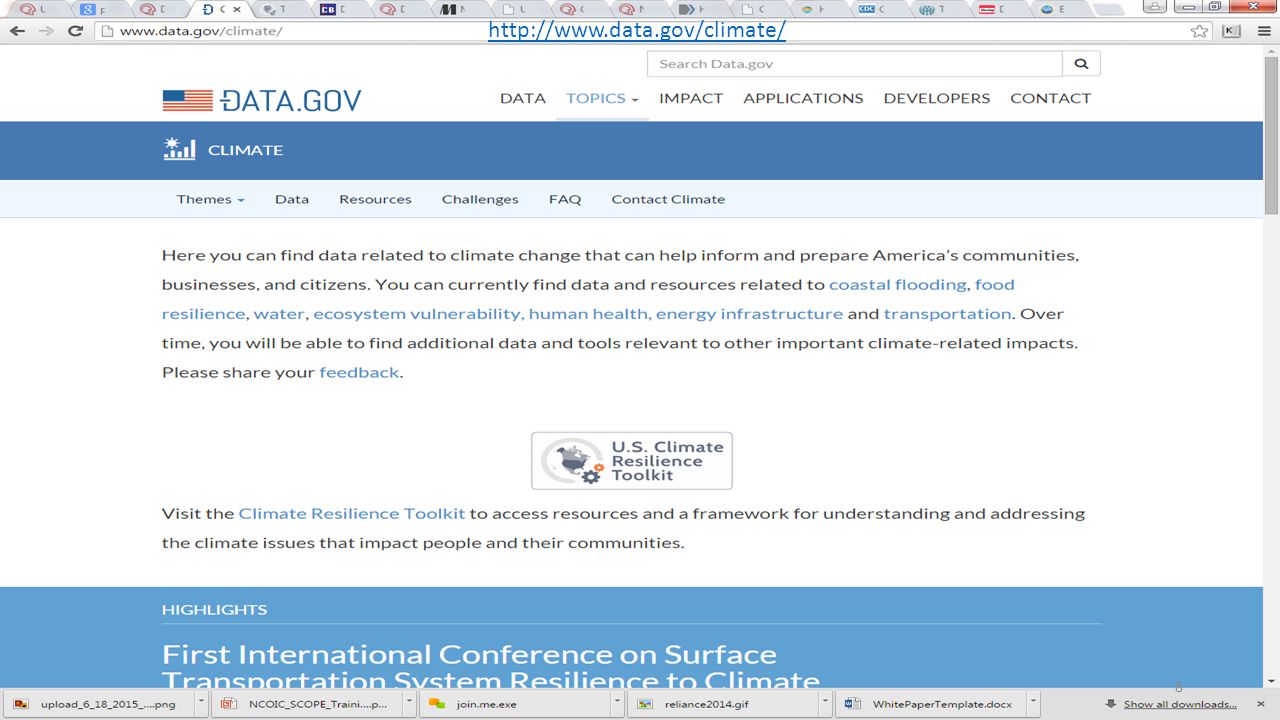Expand options arrow for reliance2014.gif download
The height and width of the screenshot is (720, 1280).
825,703
